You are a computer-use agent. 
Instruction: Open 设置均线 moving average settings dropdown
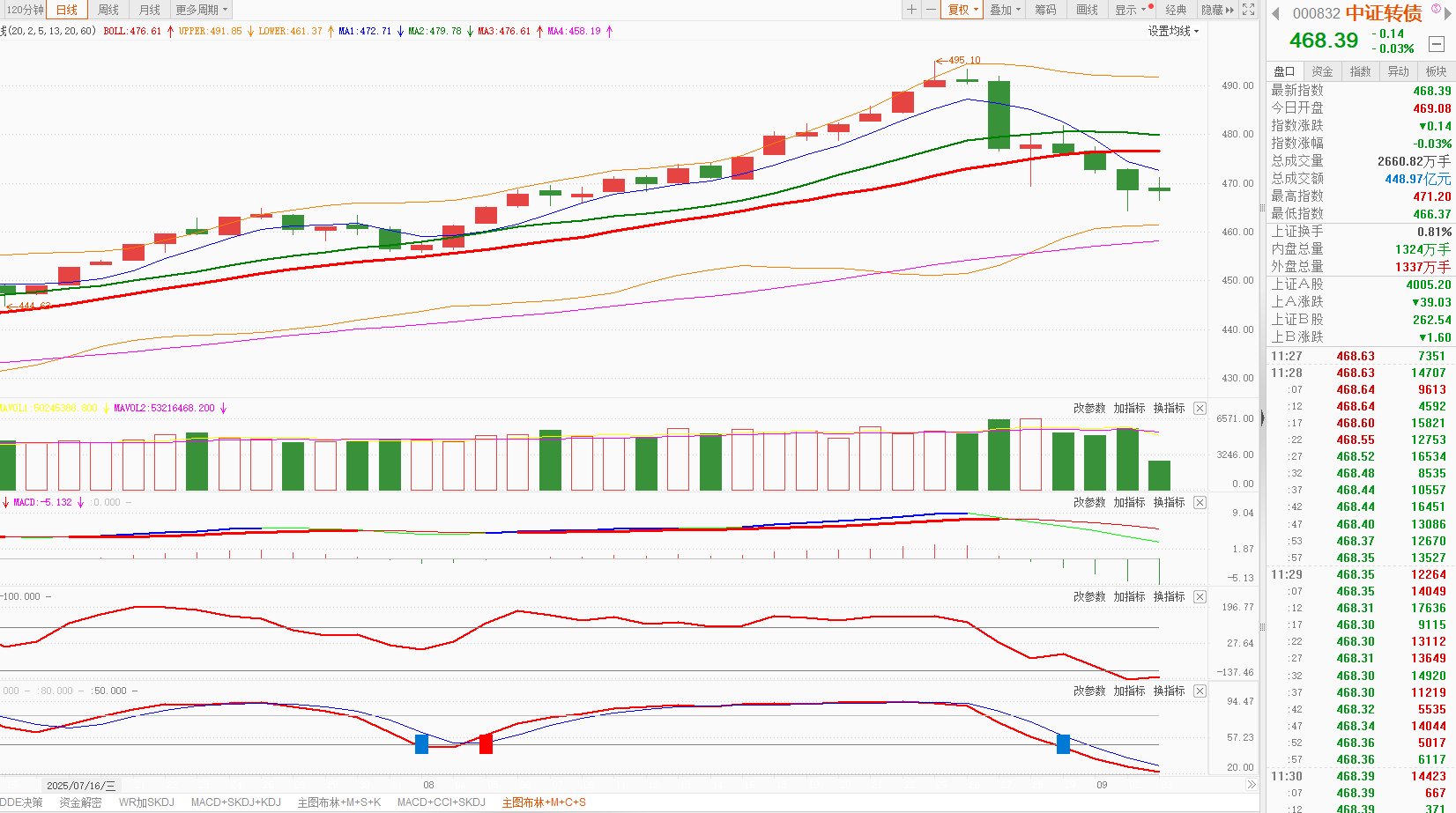coord(1173,31)
